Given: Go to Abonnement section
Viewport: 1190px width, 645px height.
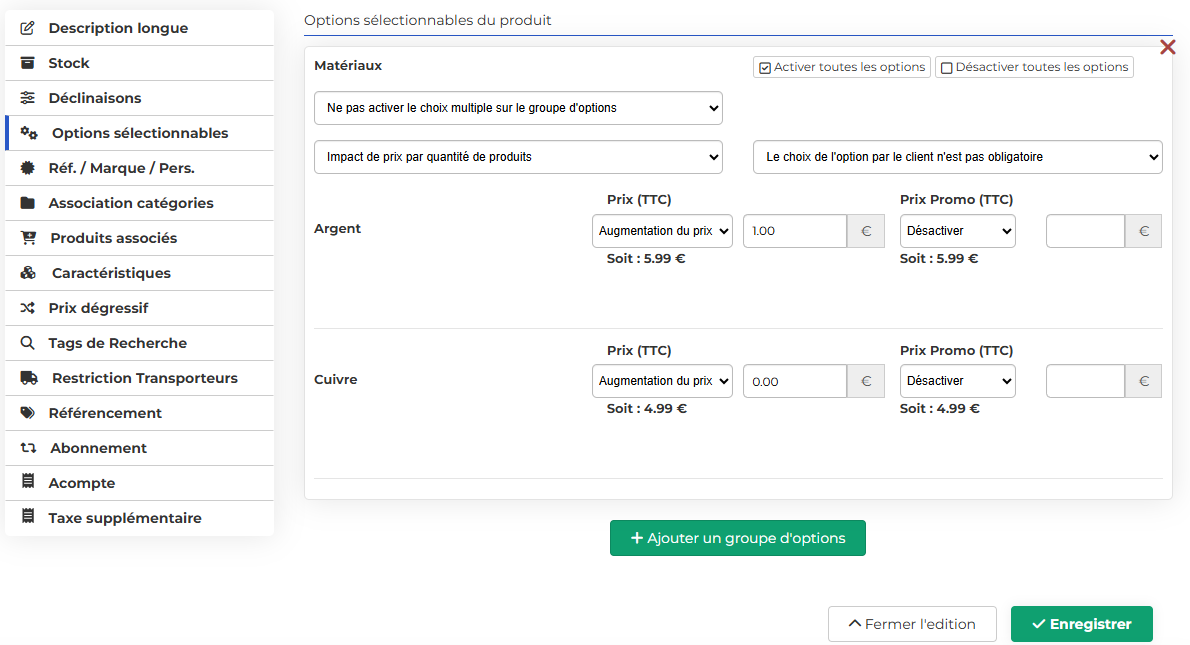Looking at the screenshot, I should [x=140, y=448].
